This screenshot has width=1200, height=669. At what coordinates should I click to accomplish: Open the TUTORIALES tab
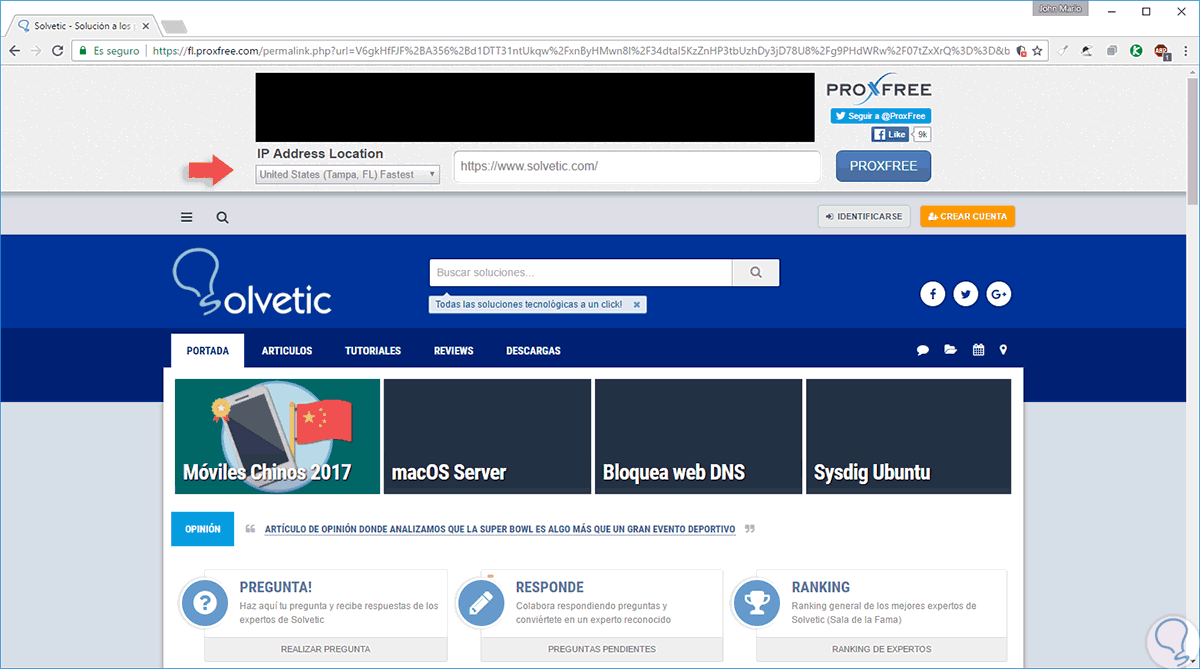click(x=373, y=351)
